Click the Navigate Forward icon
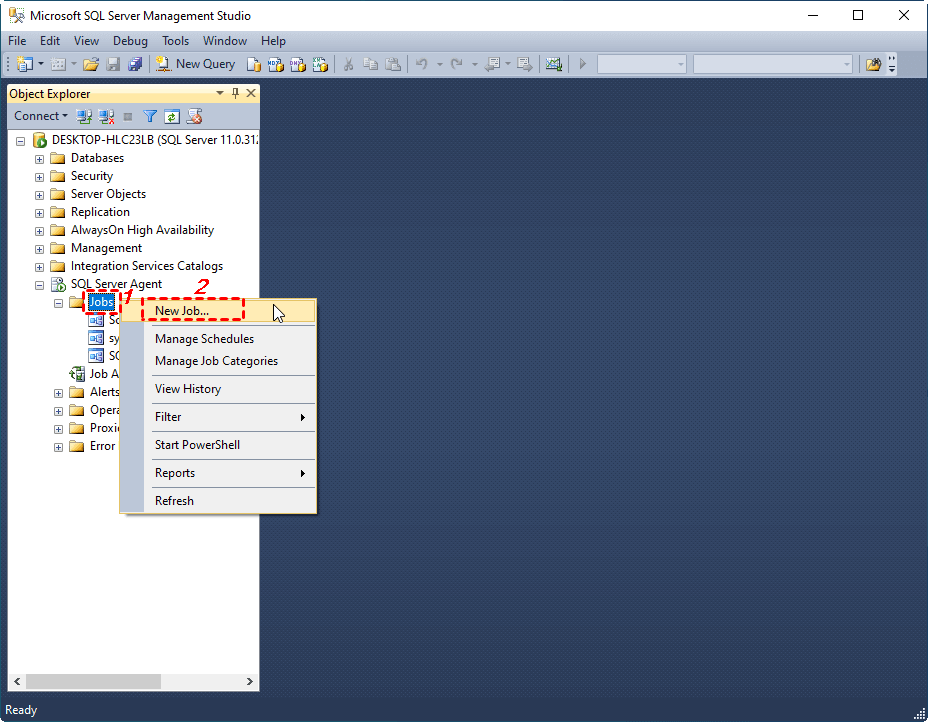This screenshot has height=722, width=928. click(x=524, y=64)
